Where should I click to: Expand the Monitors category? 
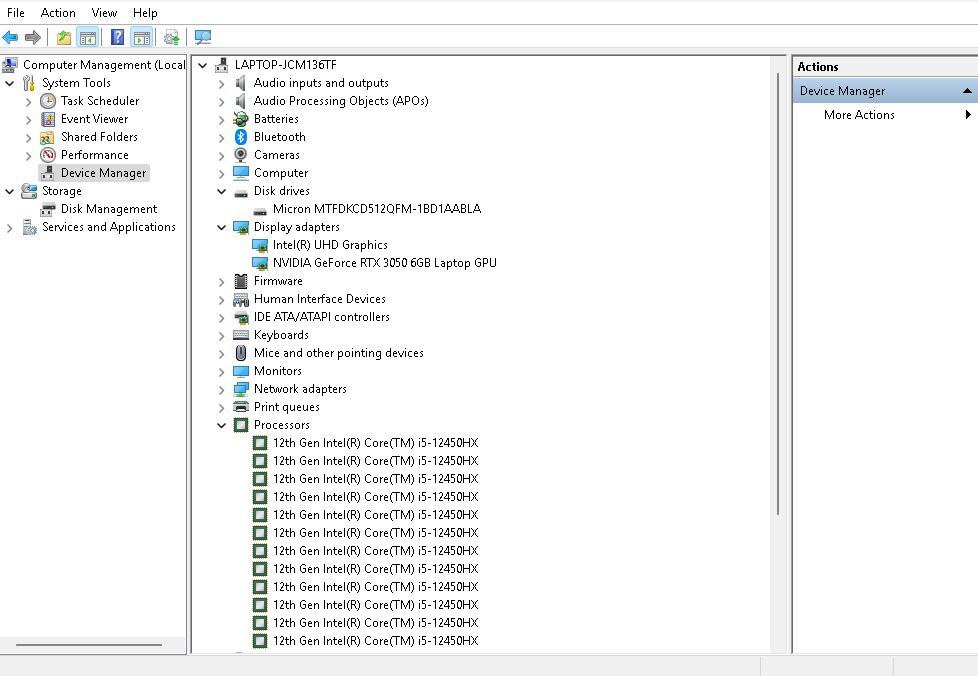(x=221, y=372)
